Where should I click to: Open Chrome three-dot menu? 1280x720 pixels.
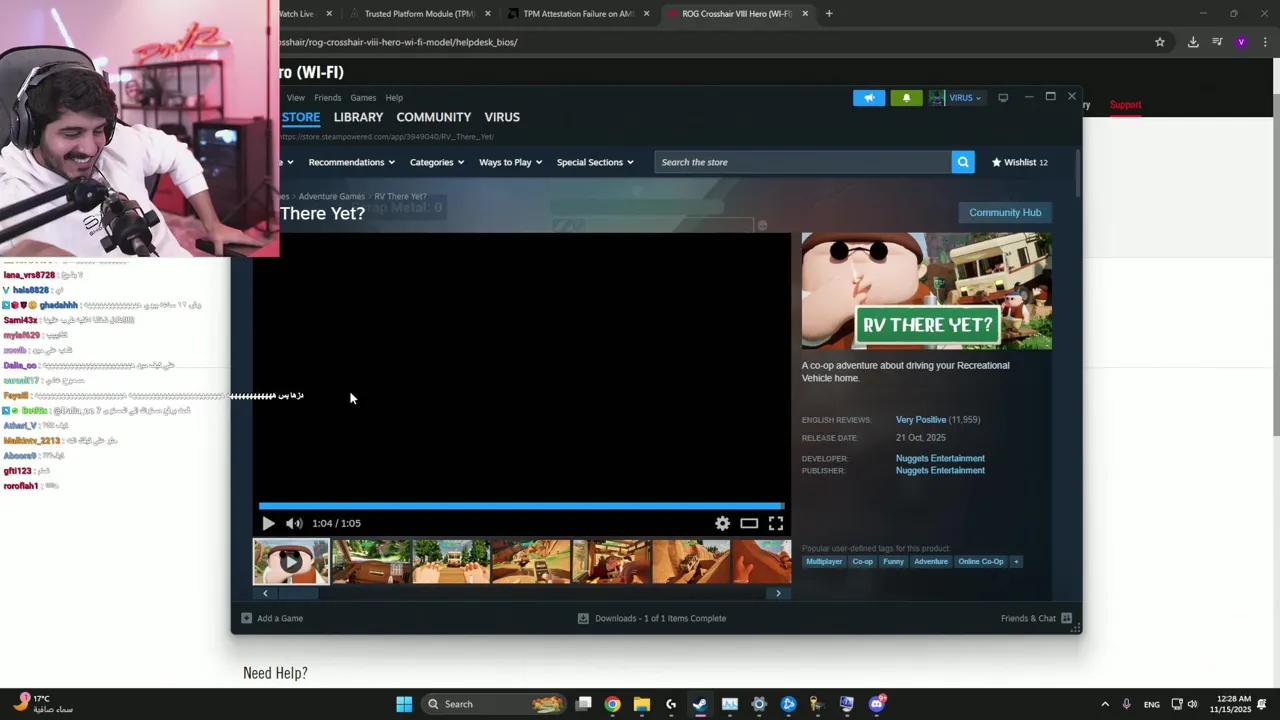click(1265, 42)
